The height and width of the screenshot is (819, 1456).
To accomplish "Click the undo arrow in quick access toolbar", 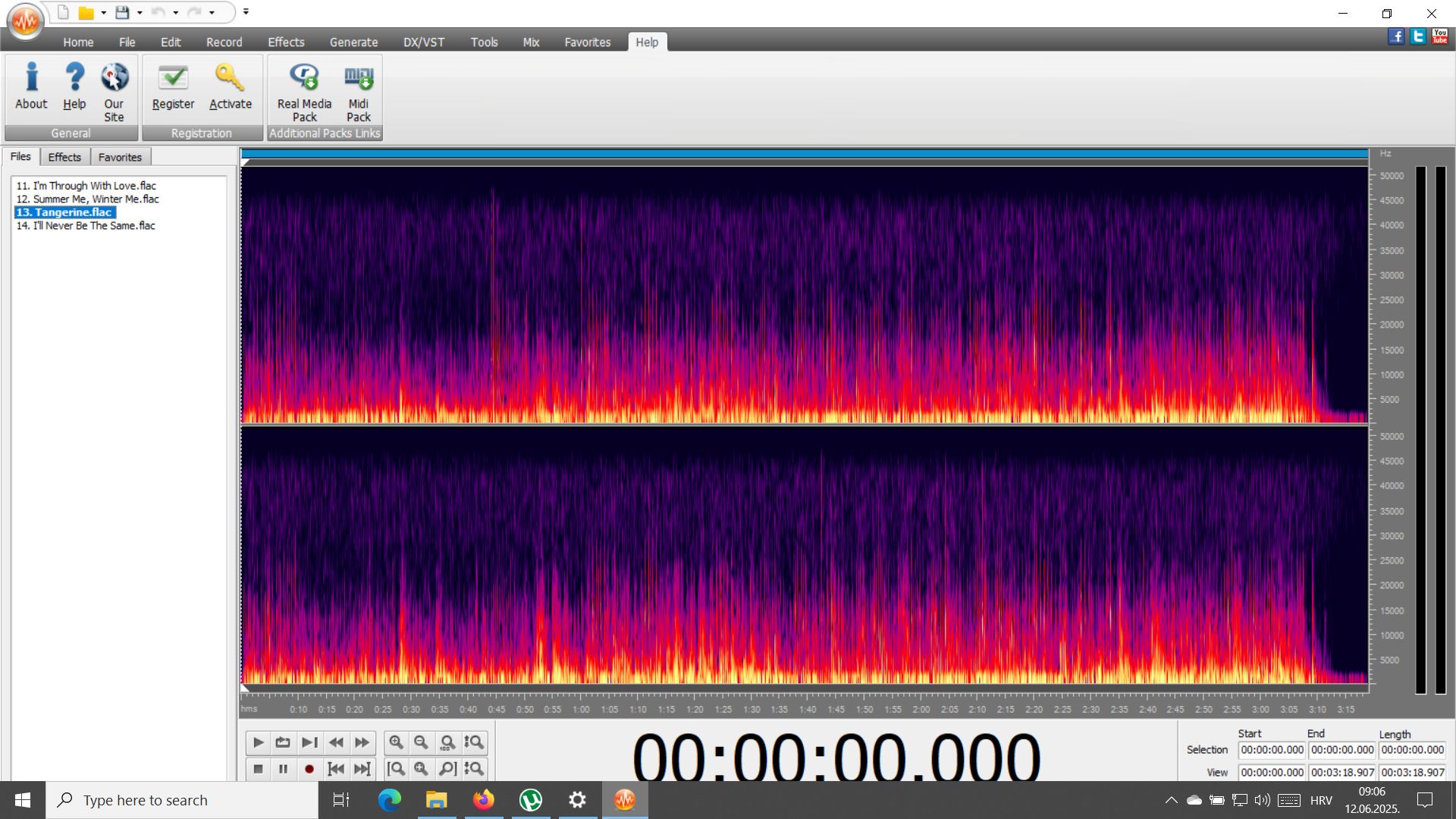I will 158,12.
